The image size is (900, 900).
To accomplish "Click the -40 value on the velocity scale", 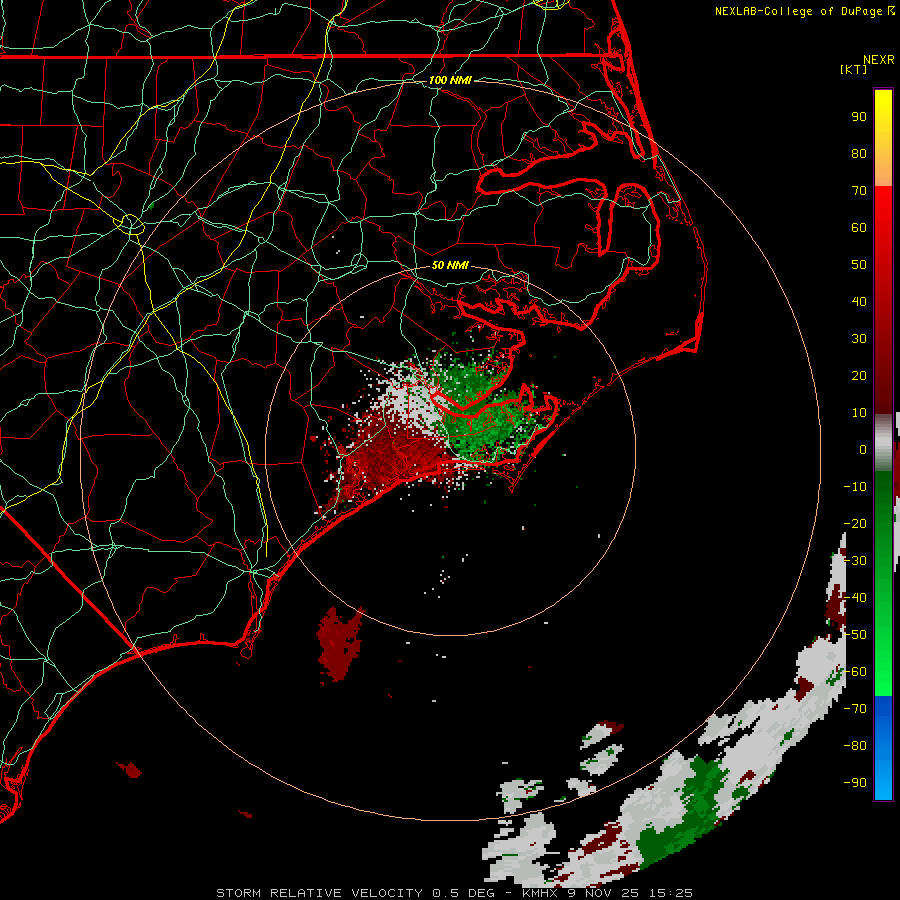I will click(855, 598).
